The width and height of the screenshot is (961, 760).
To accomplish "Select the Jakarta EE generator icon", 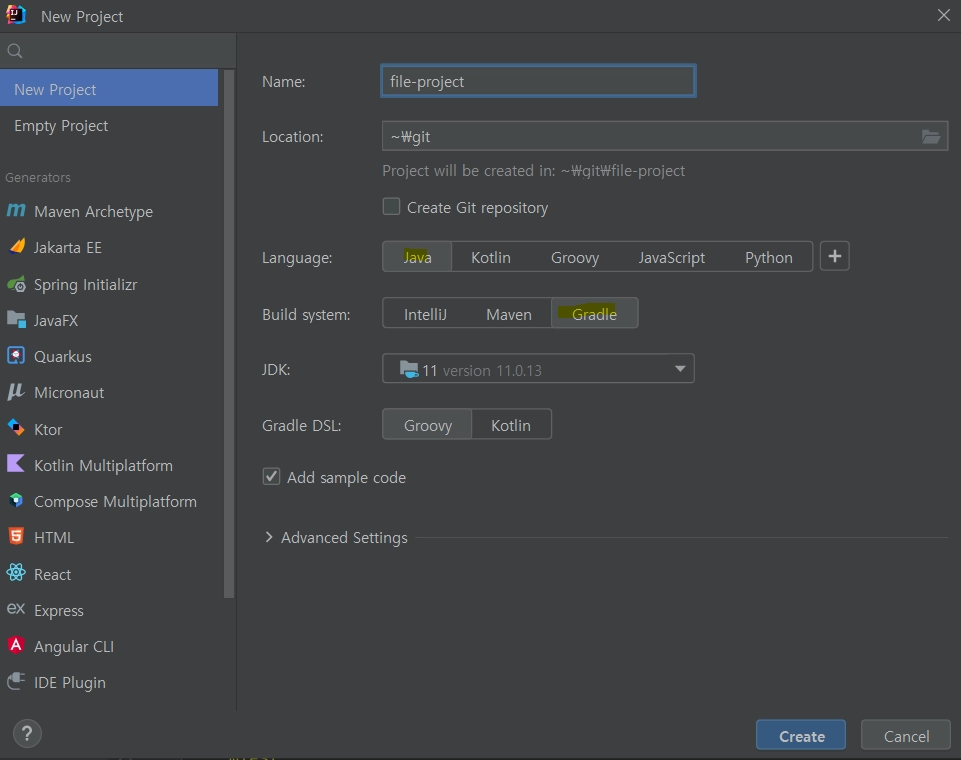I will 16,247.
